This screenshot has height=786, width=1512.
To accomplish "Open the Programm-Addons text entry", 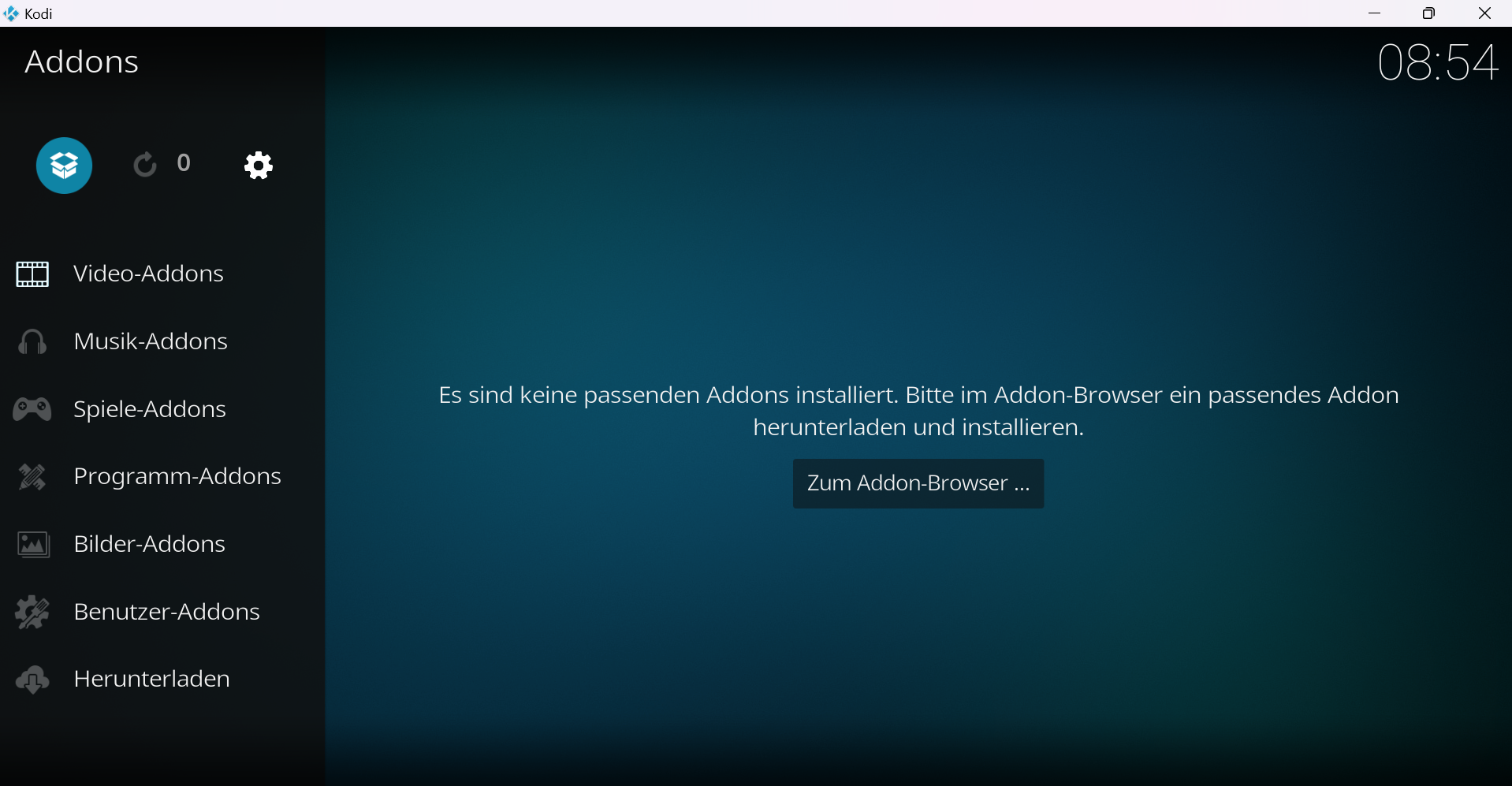I will click(177, 476).
